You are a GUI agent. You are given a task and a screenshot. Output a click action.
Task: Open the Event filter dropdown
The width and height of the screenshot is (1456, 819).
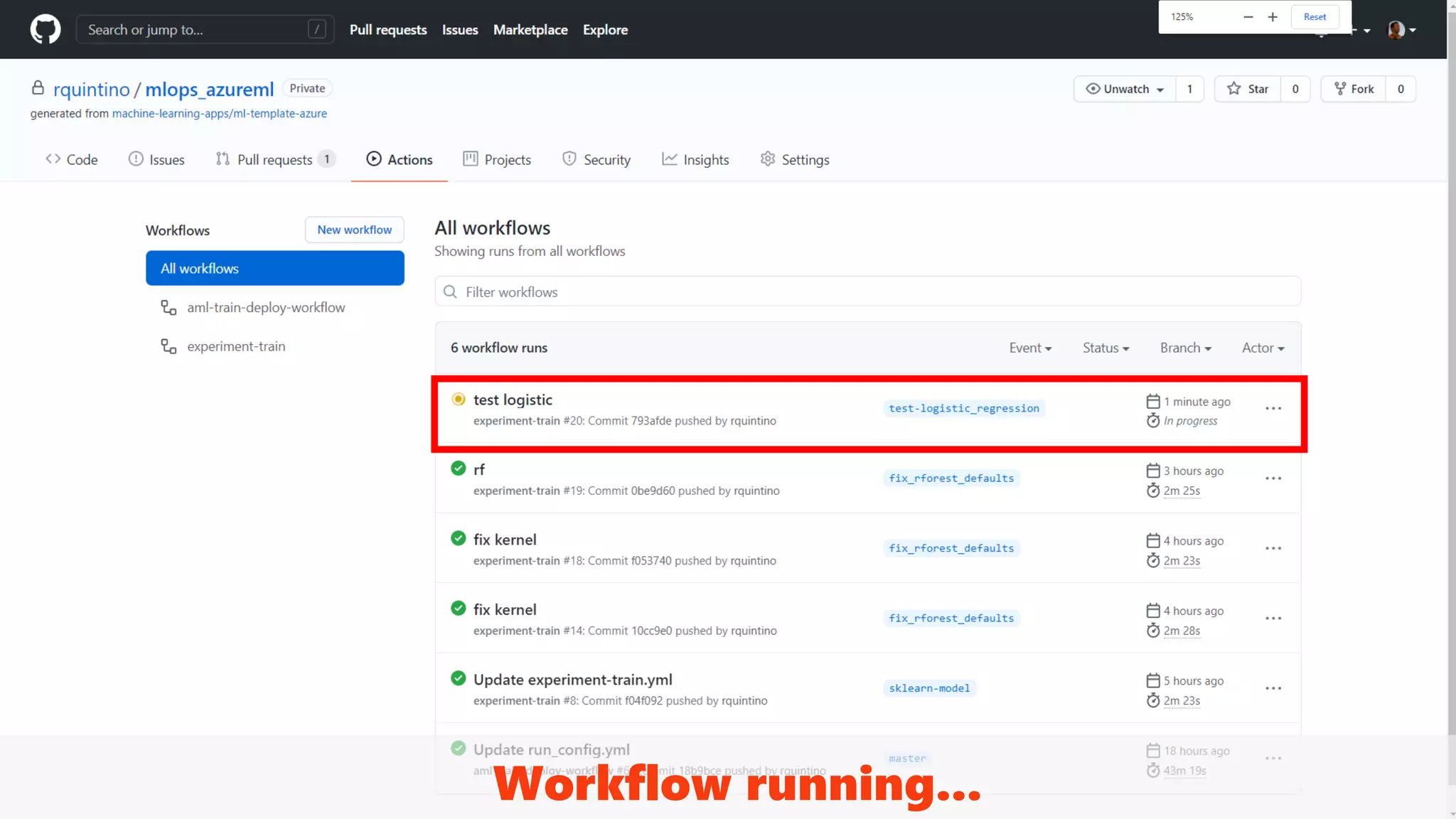tap(1030, 348)
